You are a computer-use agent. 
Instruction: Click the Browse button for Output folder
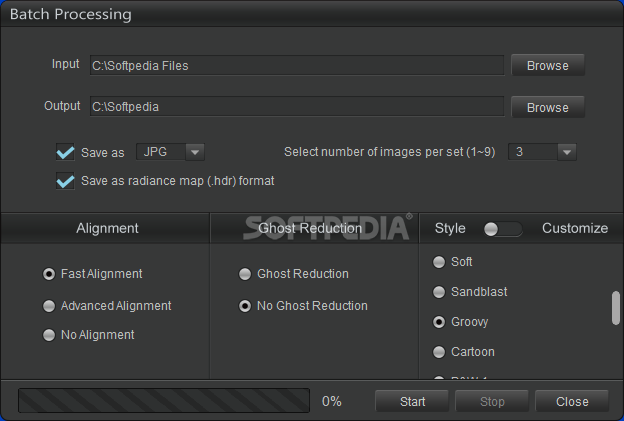click(x=548, y=107)
